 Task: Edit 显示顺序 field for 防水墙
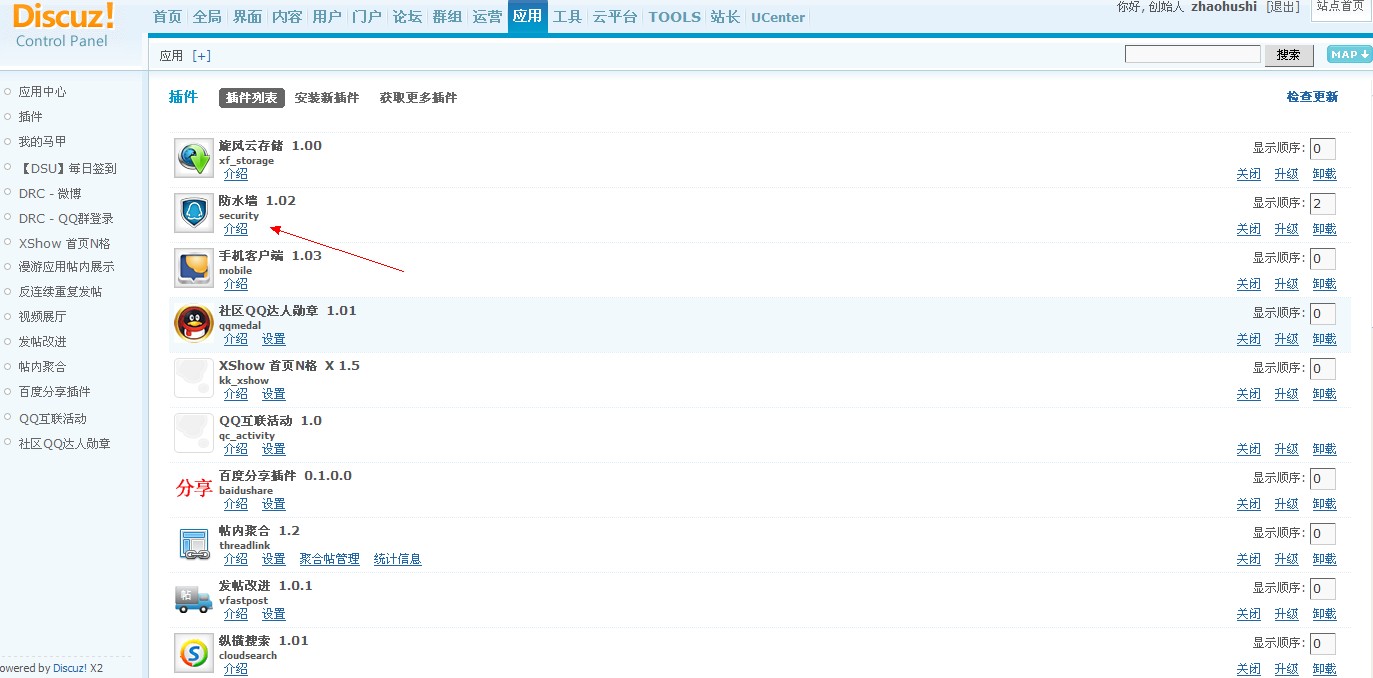click(x=1322, y=204)
